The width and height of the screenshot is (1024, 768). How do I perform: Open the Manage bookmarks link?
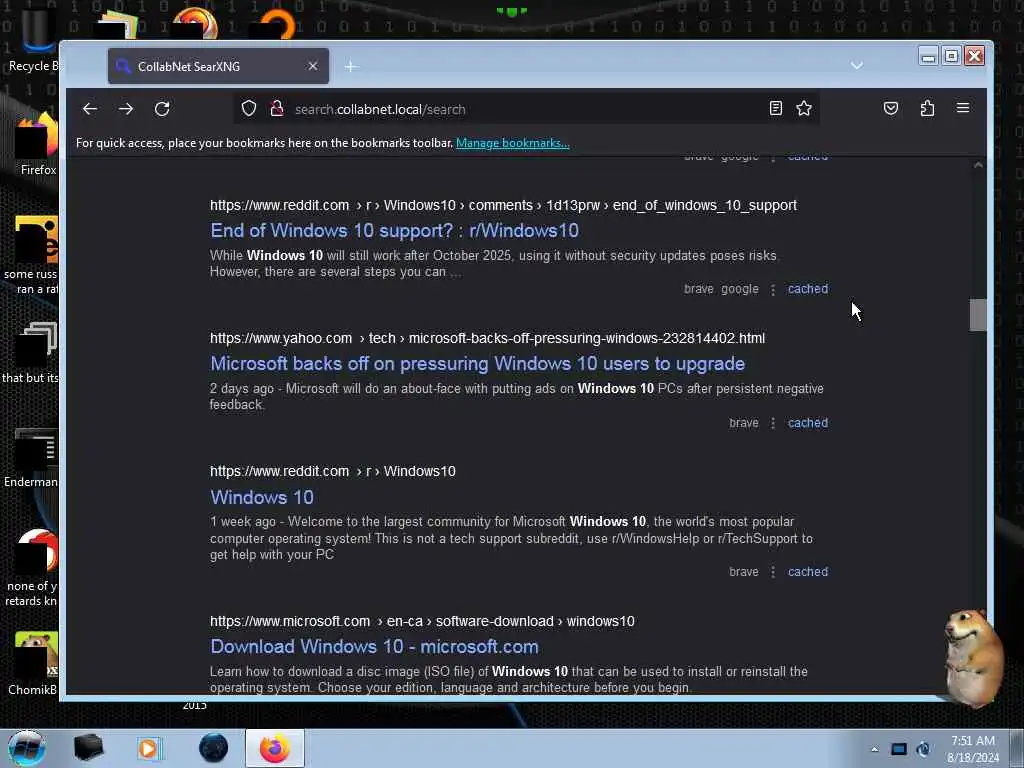click(513, 143)
